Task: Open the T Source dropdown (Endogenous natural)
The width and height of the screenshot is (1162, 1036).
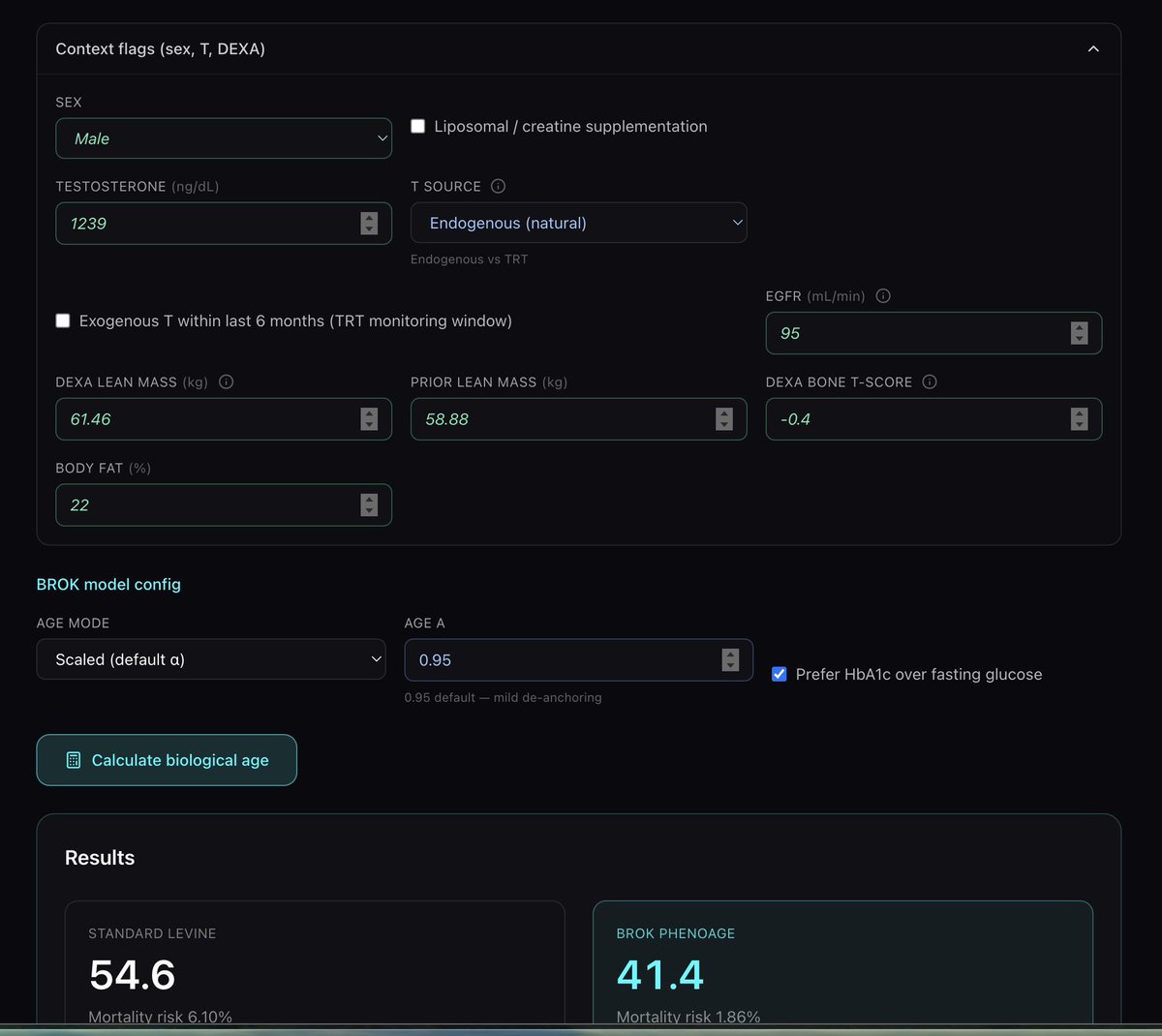Action: (x=578, y=223)
